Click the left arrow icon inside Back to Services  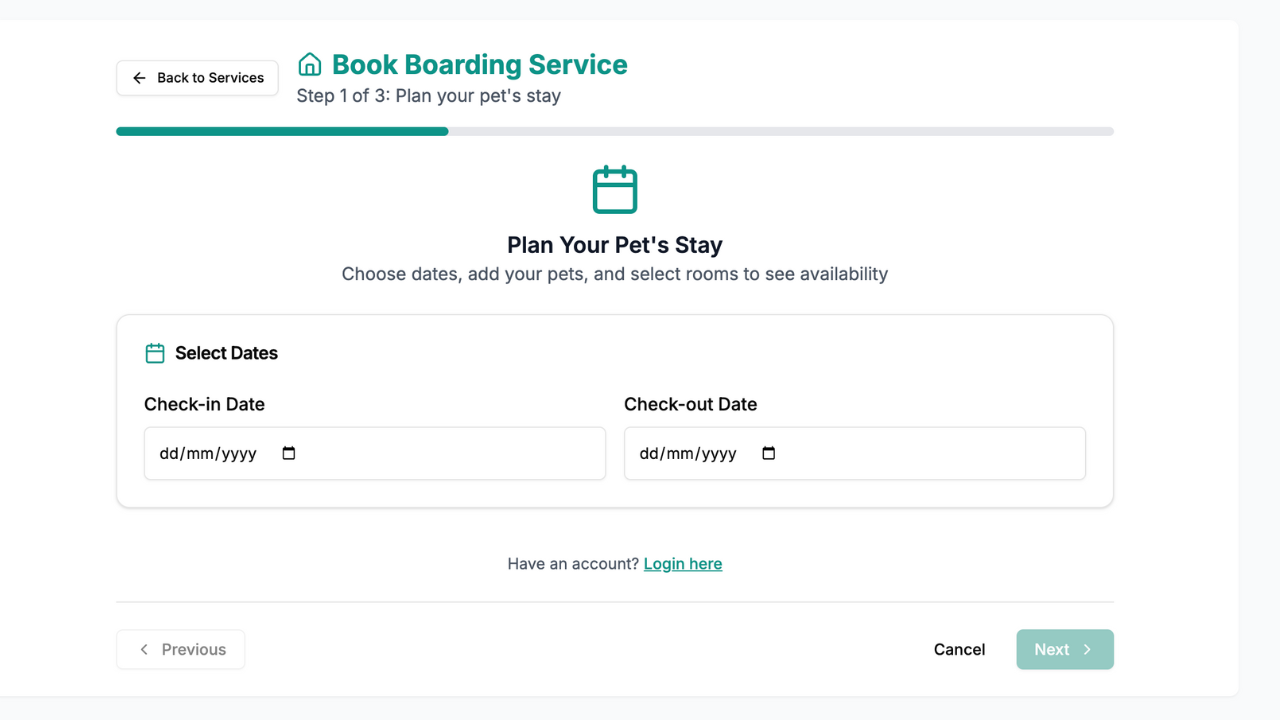pyautogui.click(x=139, y=77)
